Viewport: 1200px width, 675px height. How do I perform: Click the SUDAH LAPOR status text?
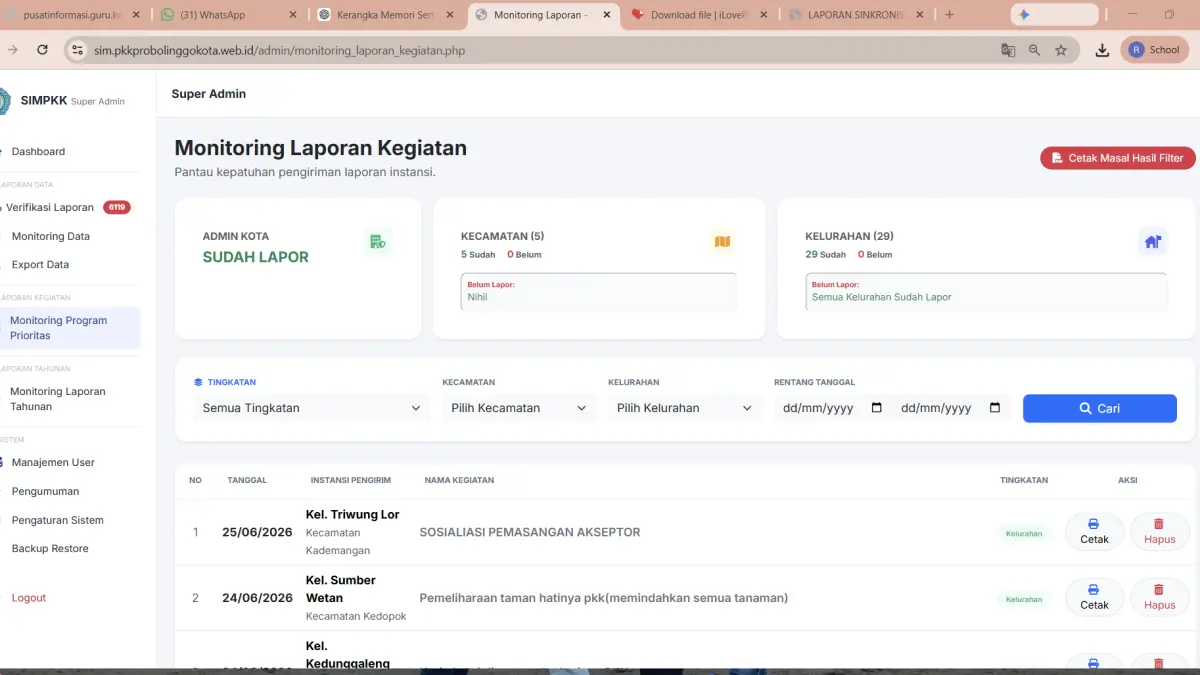[256, 257]
